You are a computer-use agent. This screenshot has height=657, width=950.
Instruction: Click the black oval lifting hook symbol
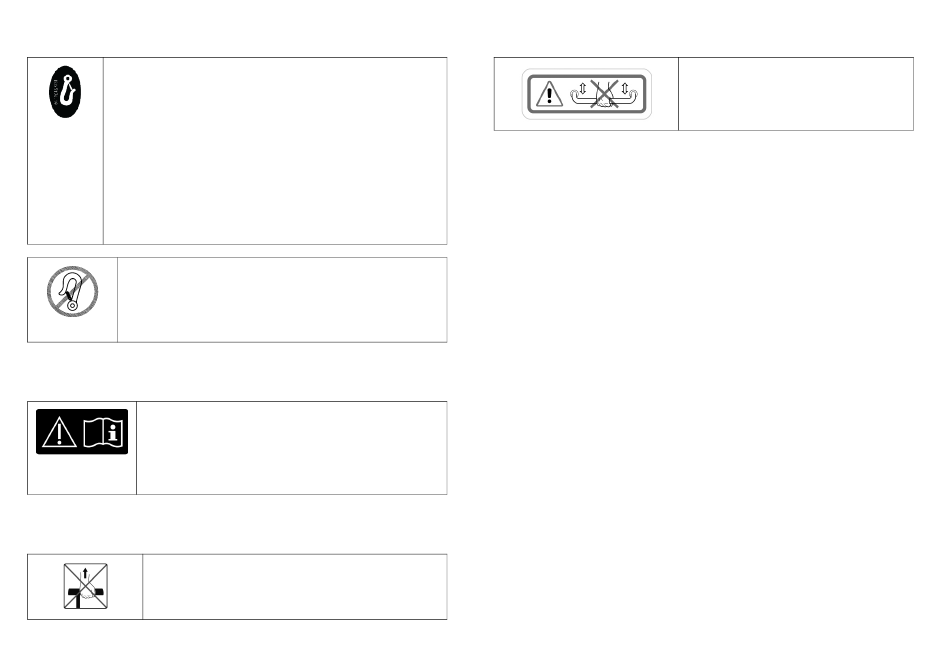pos(65,92)
